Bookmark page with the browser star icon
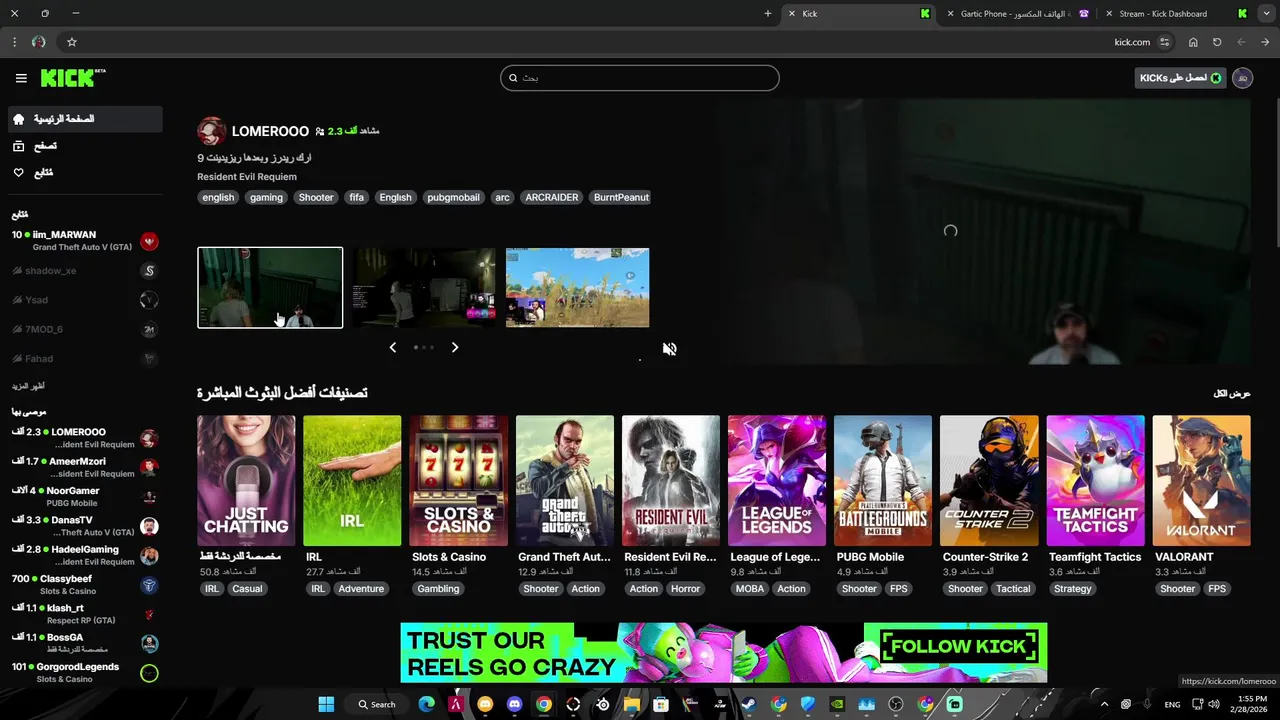This screenshot has height=720, width=1280. click(72, 42)
